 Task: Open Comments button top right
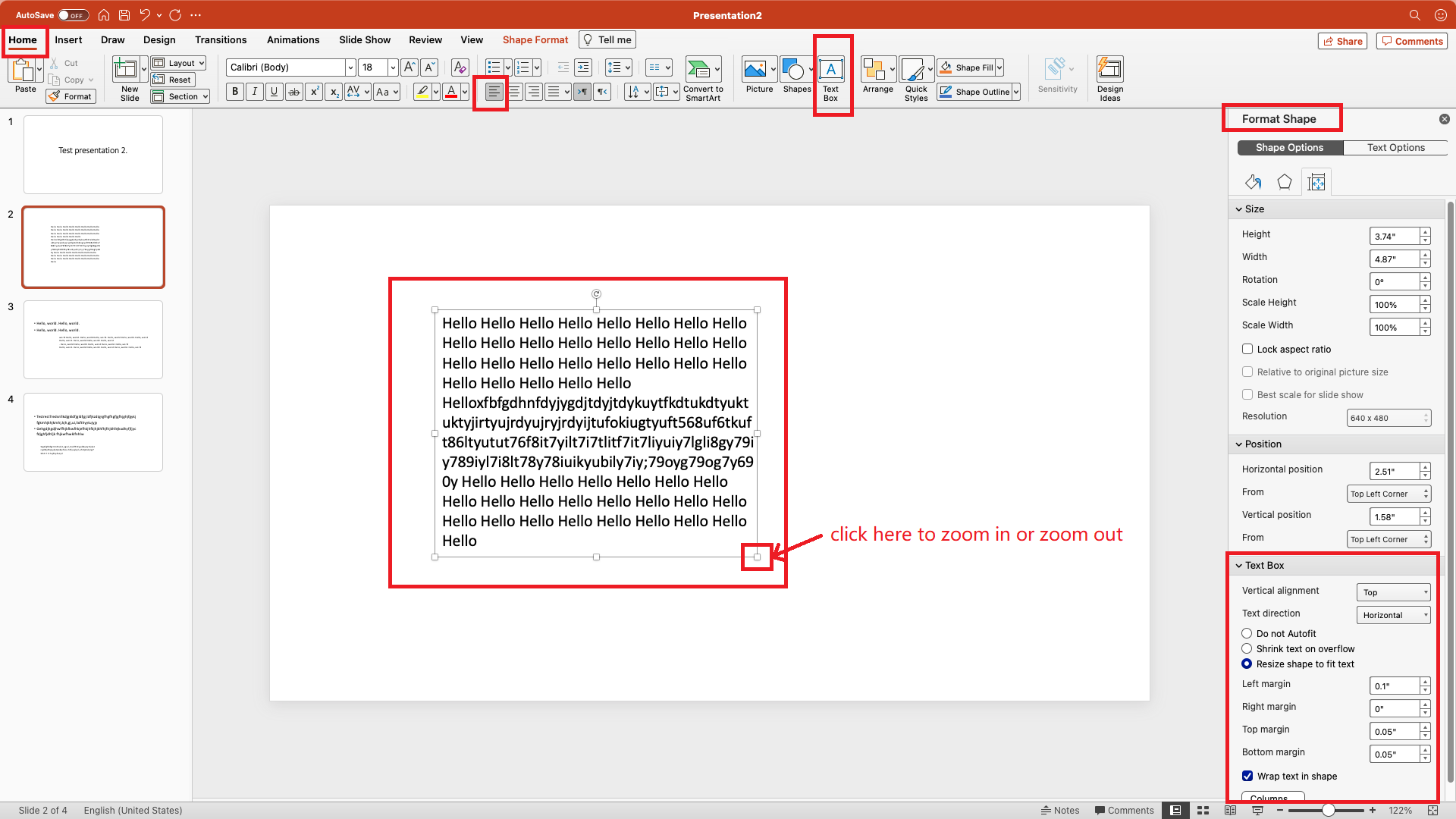1411,41
